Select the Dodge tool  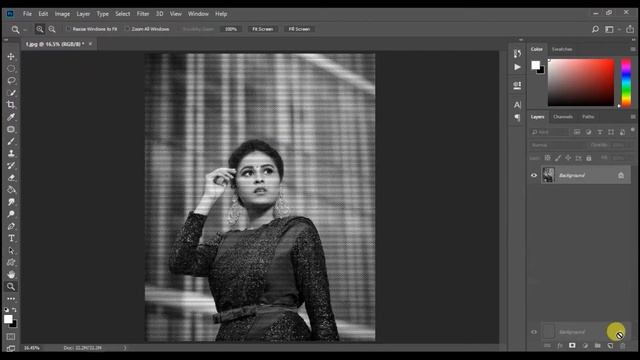pyautogui.click(x=11, y=214)
